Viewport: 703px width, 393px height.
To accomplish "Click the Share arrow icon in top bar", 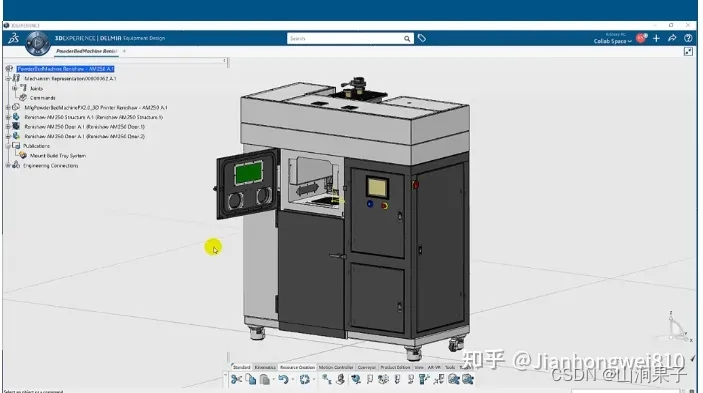I will click(672, 38).
